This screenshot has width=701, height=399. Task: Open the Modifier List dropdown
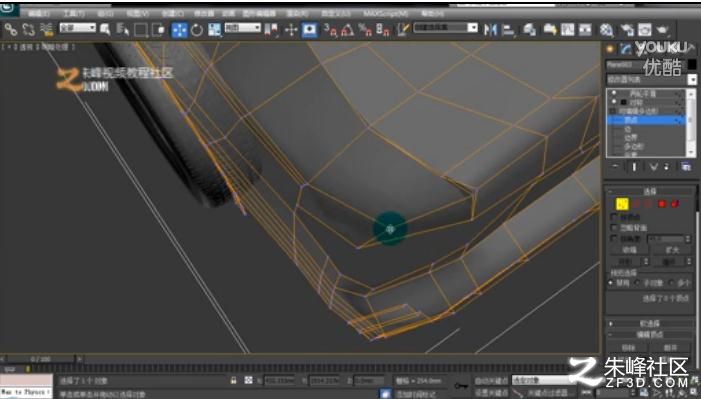(651, 80)
